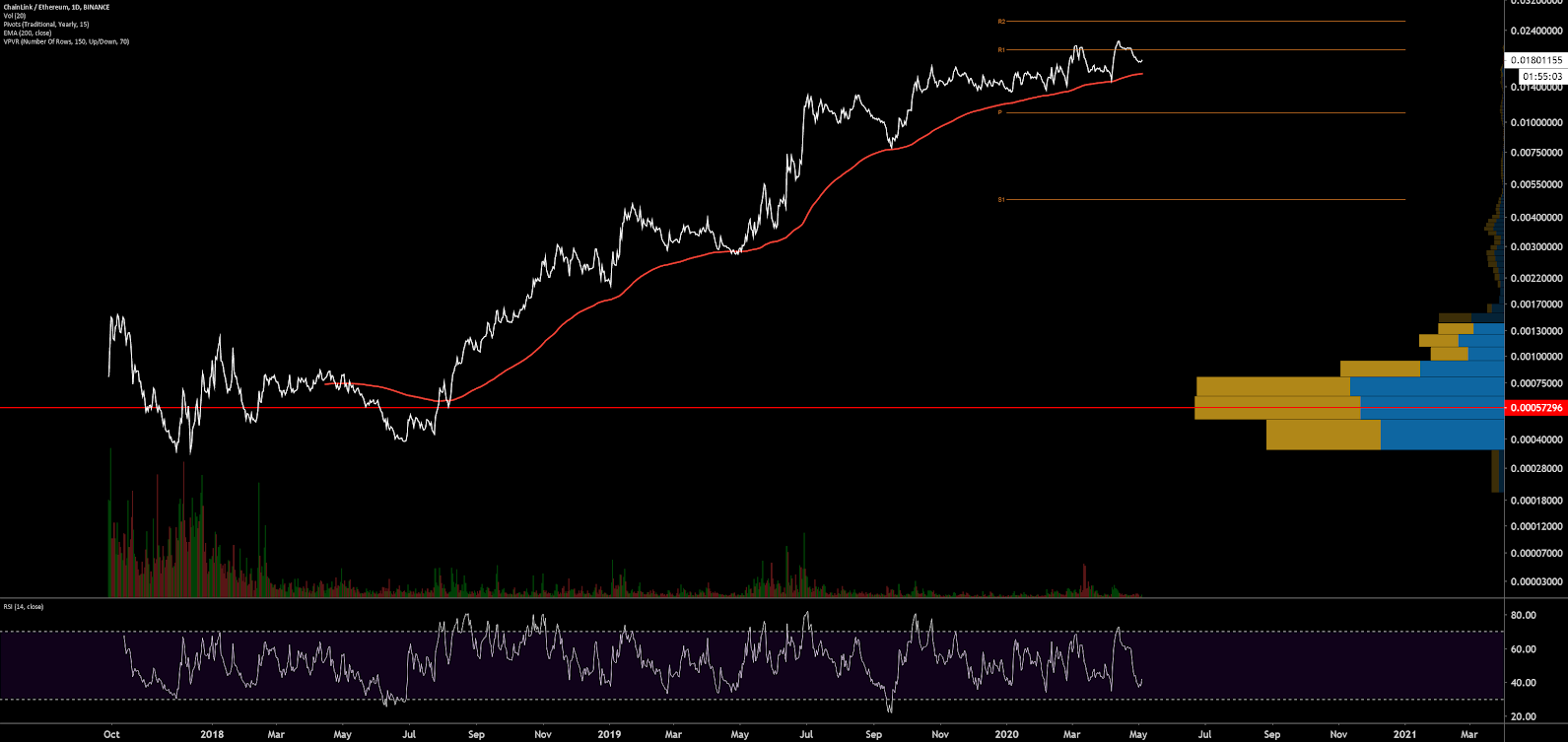This screenshot has height=742, width=1568.
Task: Click the 0.00300000 price axis label
Action: 1535,246
